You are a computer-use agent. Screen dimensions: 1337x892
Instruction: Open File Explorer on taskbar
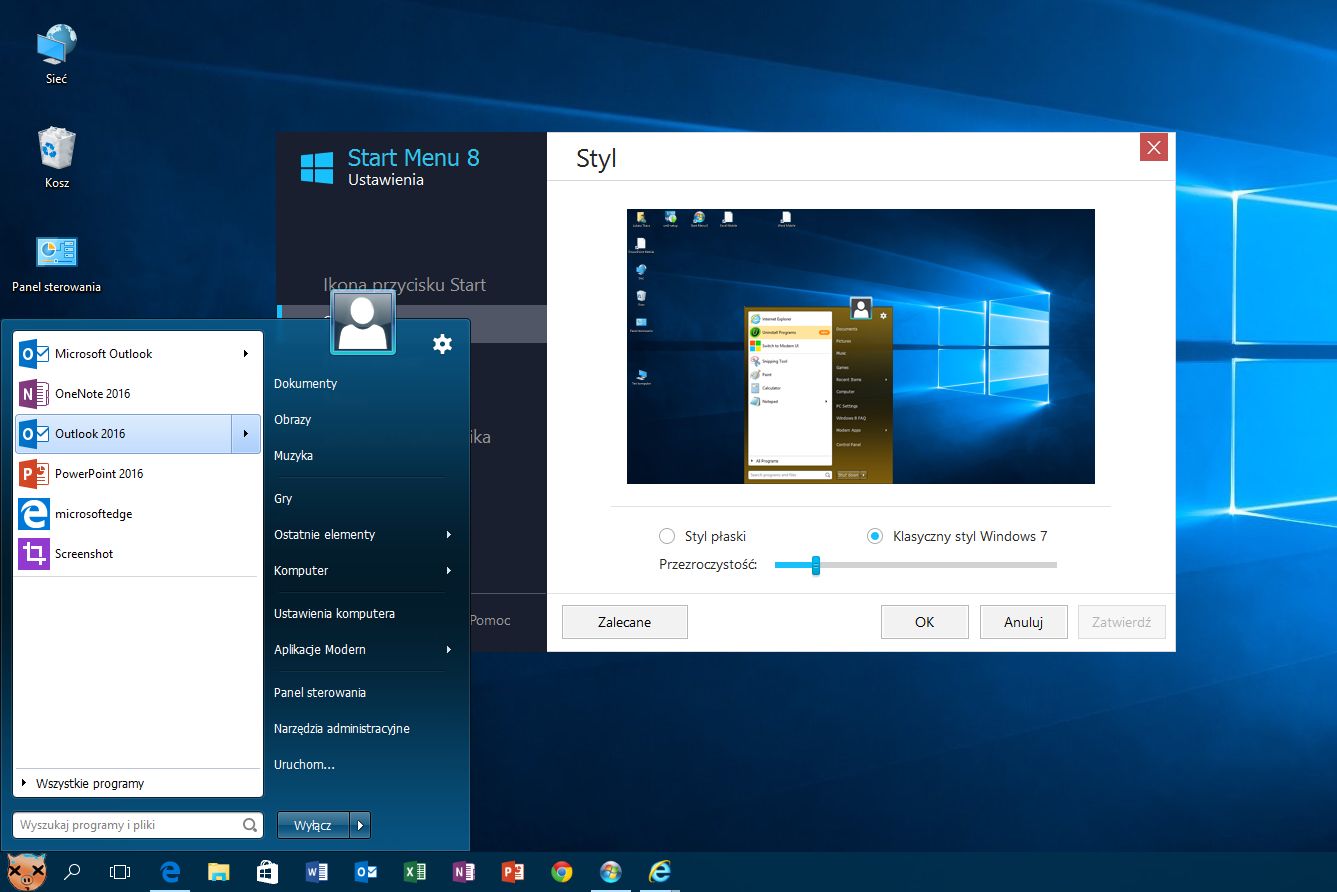tap(218, 872)
